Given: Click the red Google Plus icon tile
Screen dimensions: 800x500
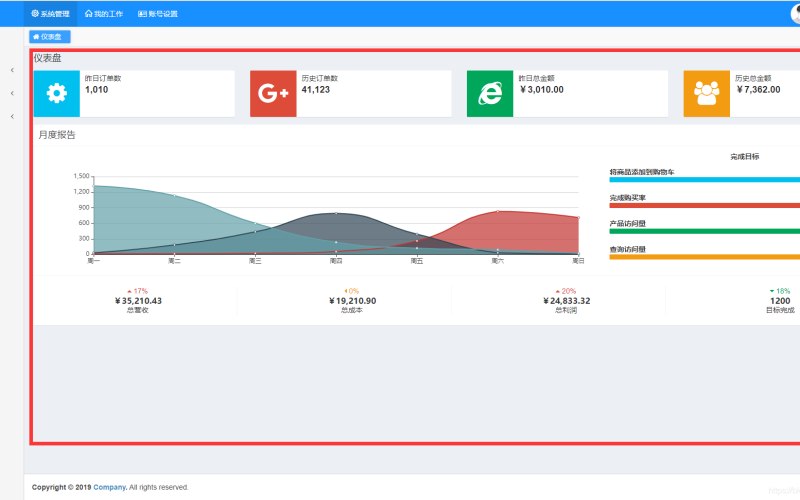Looking at the screenshot, I should click(273, 93).
